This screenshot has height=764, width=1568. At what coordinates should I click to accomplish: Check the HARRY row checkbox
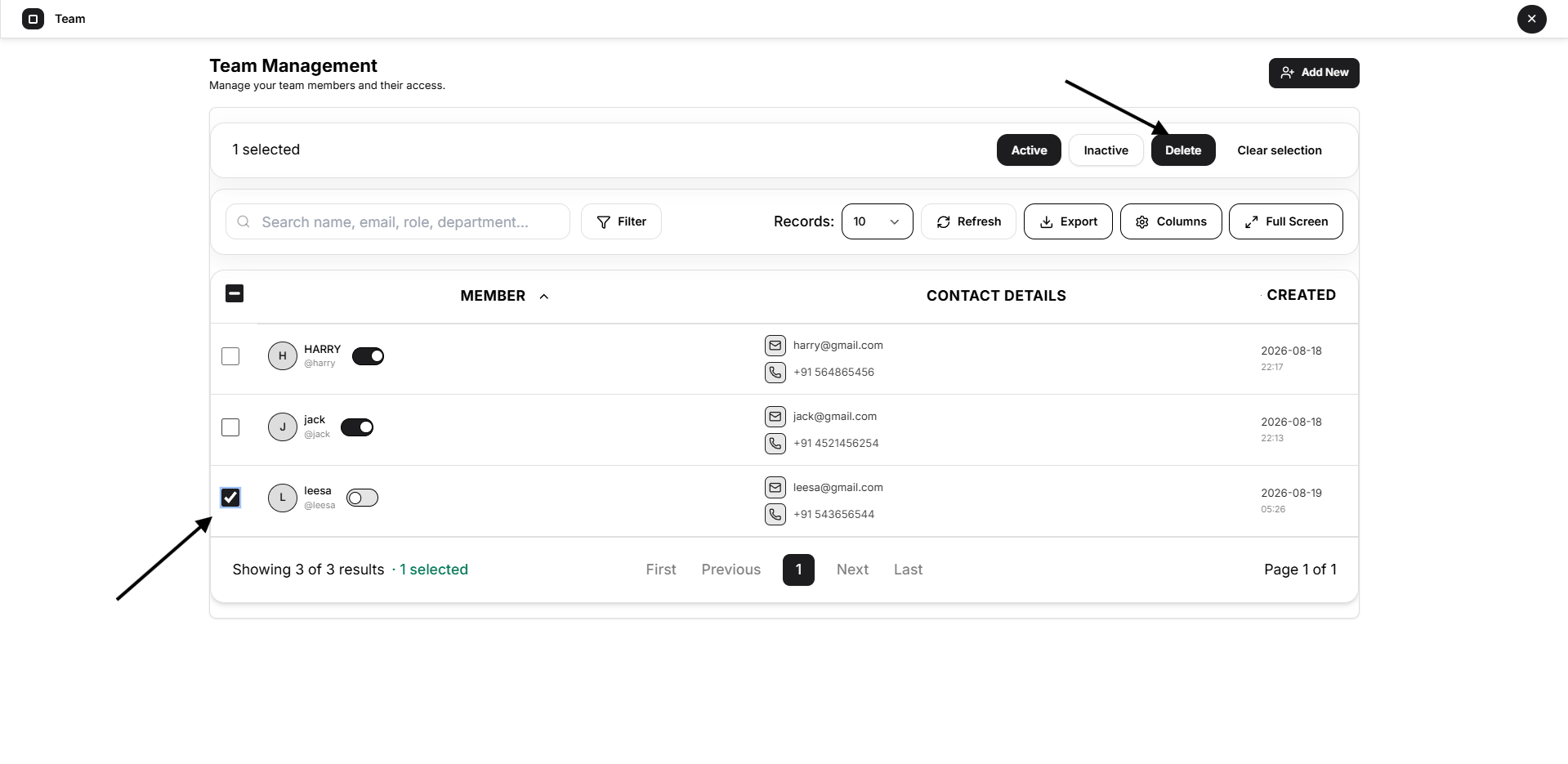(x=230, y=356)
